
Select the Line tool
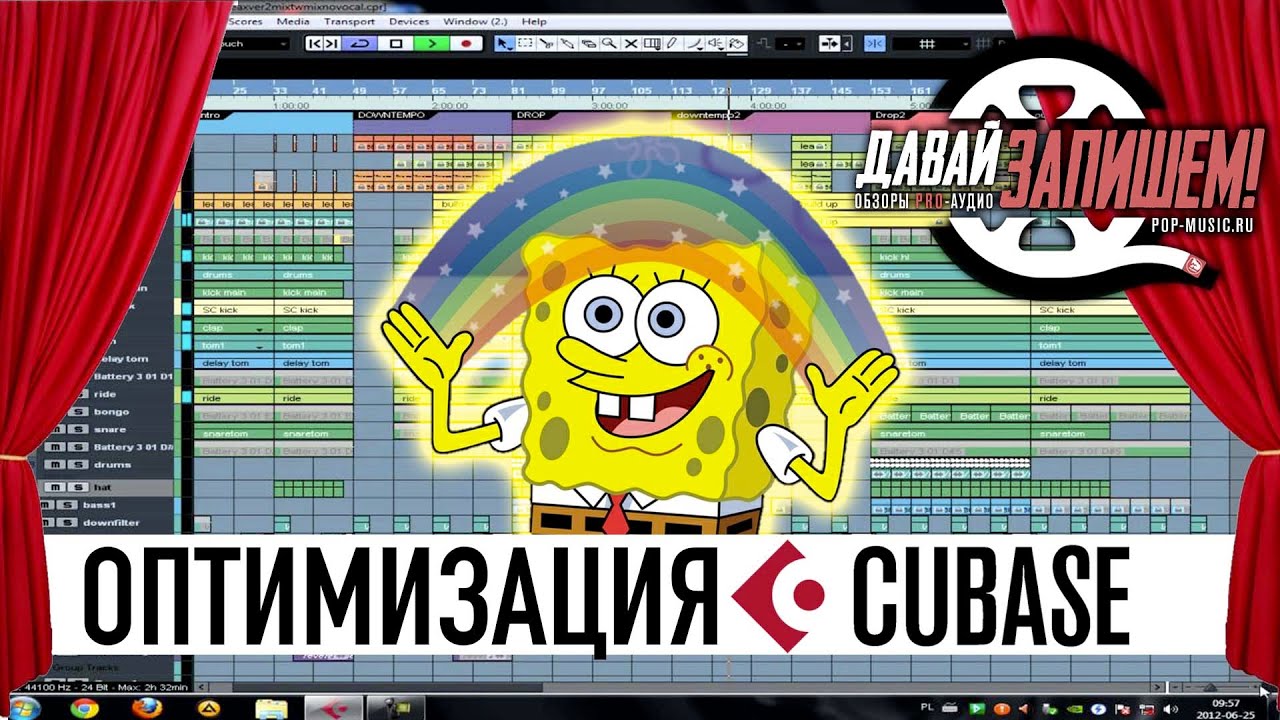(x=694, y=43)
